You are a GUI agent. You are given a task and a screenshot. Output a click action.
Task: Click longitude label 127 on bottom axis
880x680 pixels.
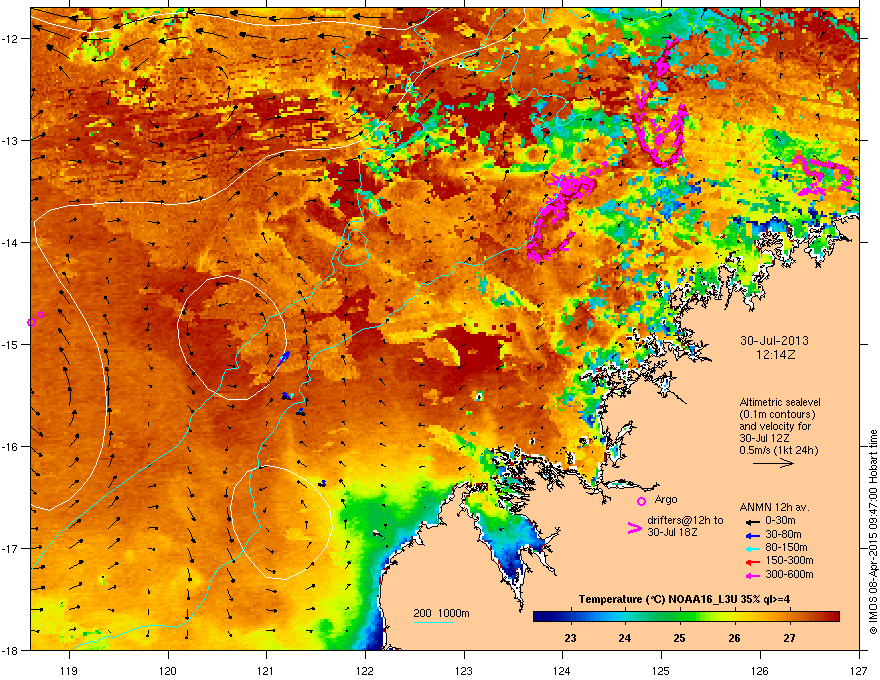pyautogui.click(x=859, y=670)
